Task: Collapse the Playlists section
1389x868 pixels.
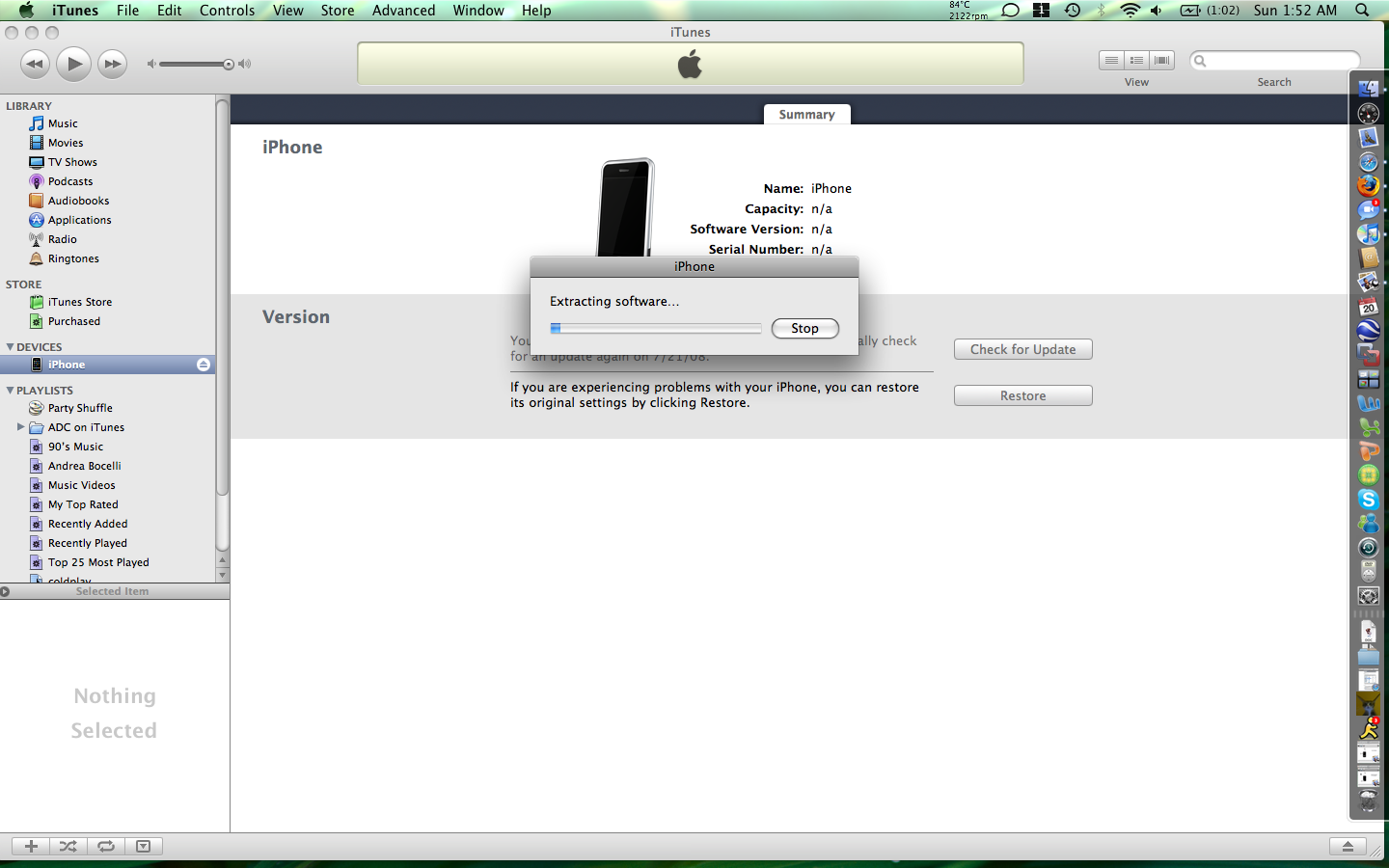Action: [x=10, y=391]
